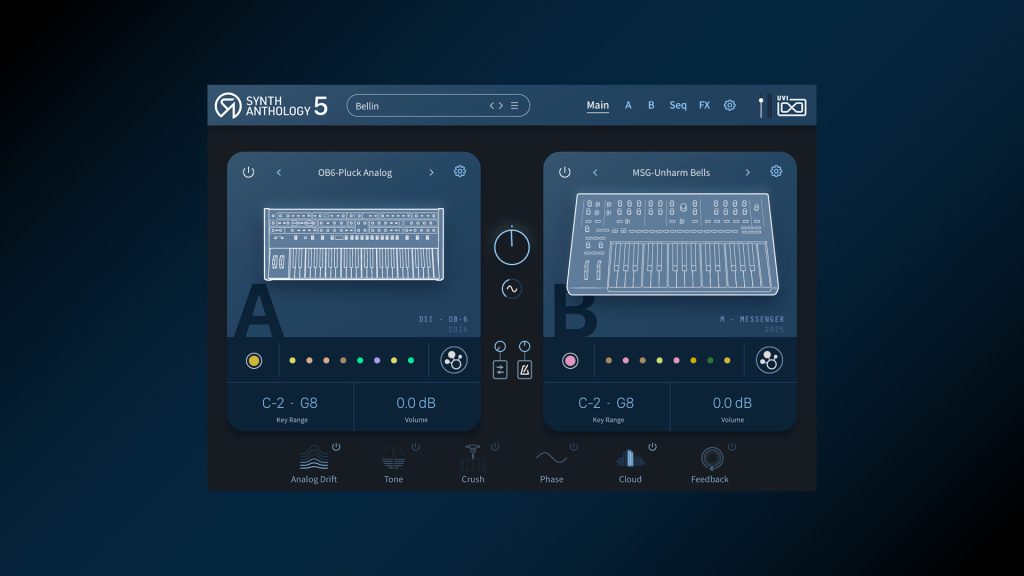Toggle Analog Drift power switch
This screenshot has height=576, width=1024.
[336, 447]
